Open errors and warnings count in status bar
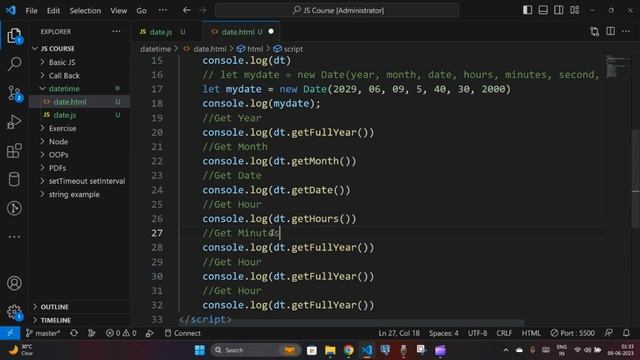This screenshot has height=360, width=640. tap(121, 333)
